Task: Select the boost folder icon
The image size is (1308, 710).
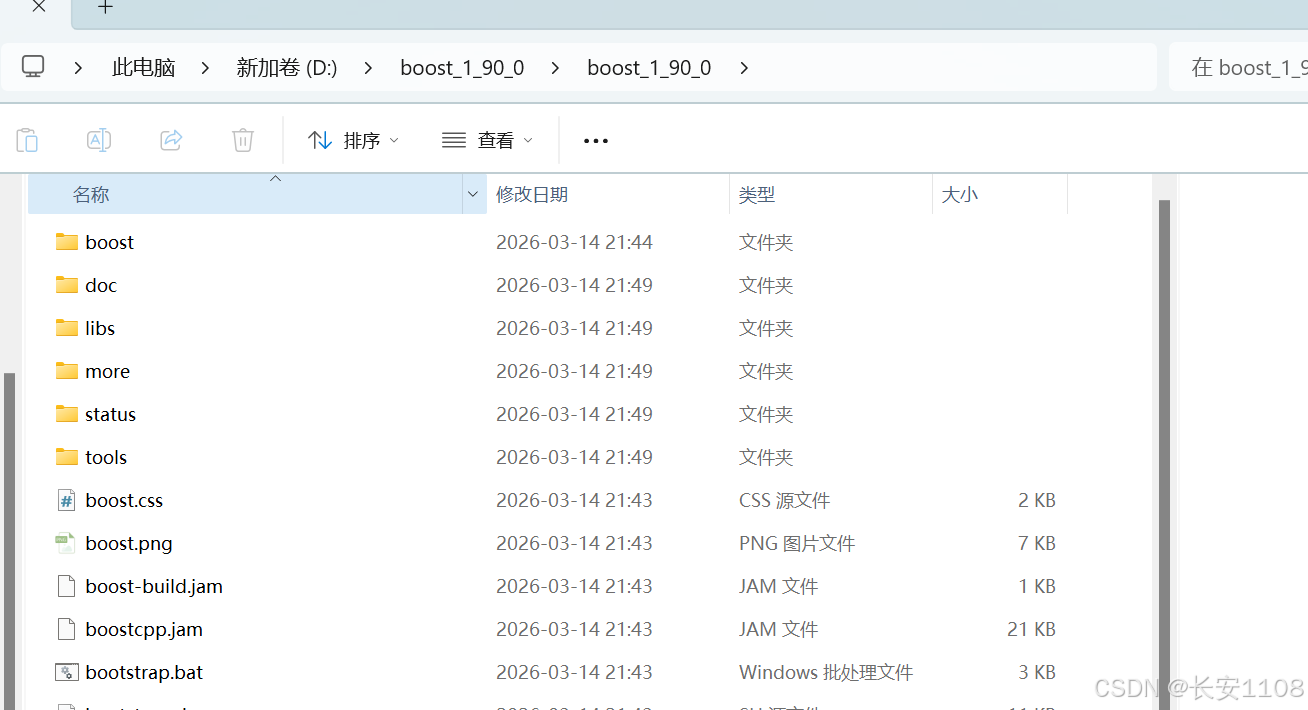Action: coord(67,242)
